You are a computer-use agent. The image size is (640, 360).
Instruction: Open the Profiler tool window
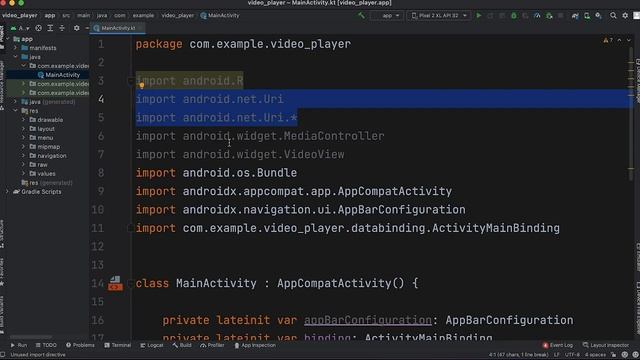tap(212, 345)
